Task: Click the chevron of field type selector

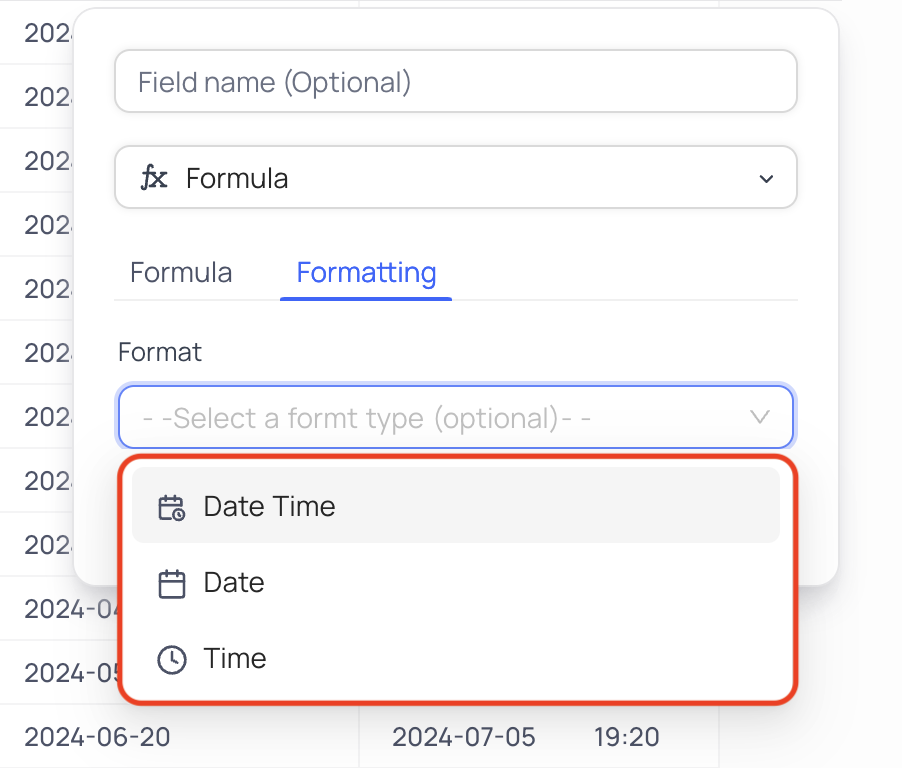Action: coord(766,179)
